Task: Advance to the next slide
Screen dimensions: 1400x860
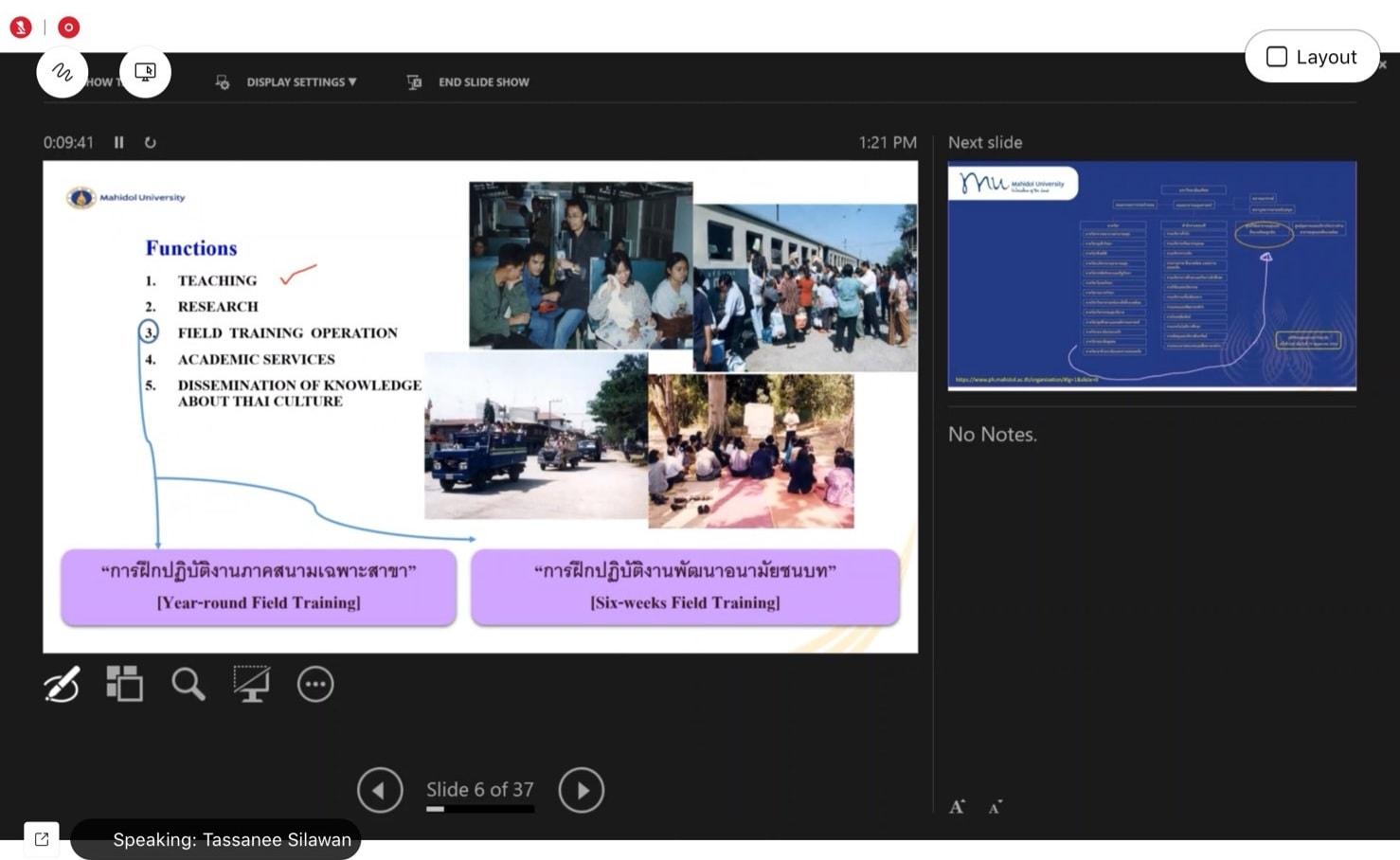Action: [x=582, y=790]
